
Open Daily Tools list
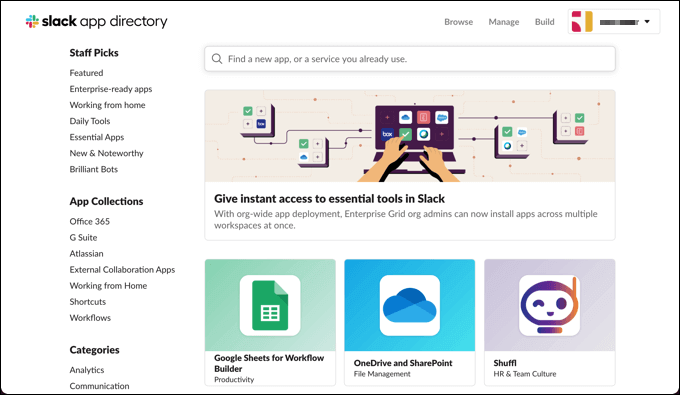90,121
